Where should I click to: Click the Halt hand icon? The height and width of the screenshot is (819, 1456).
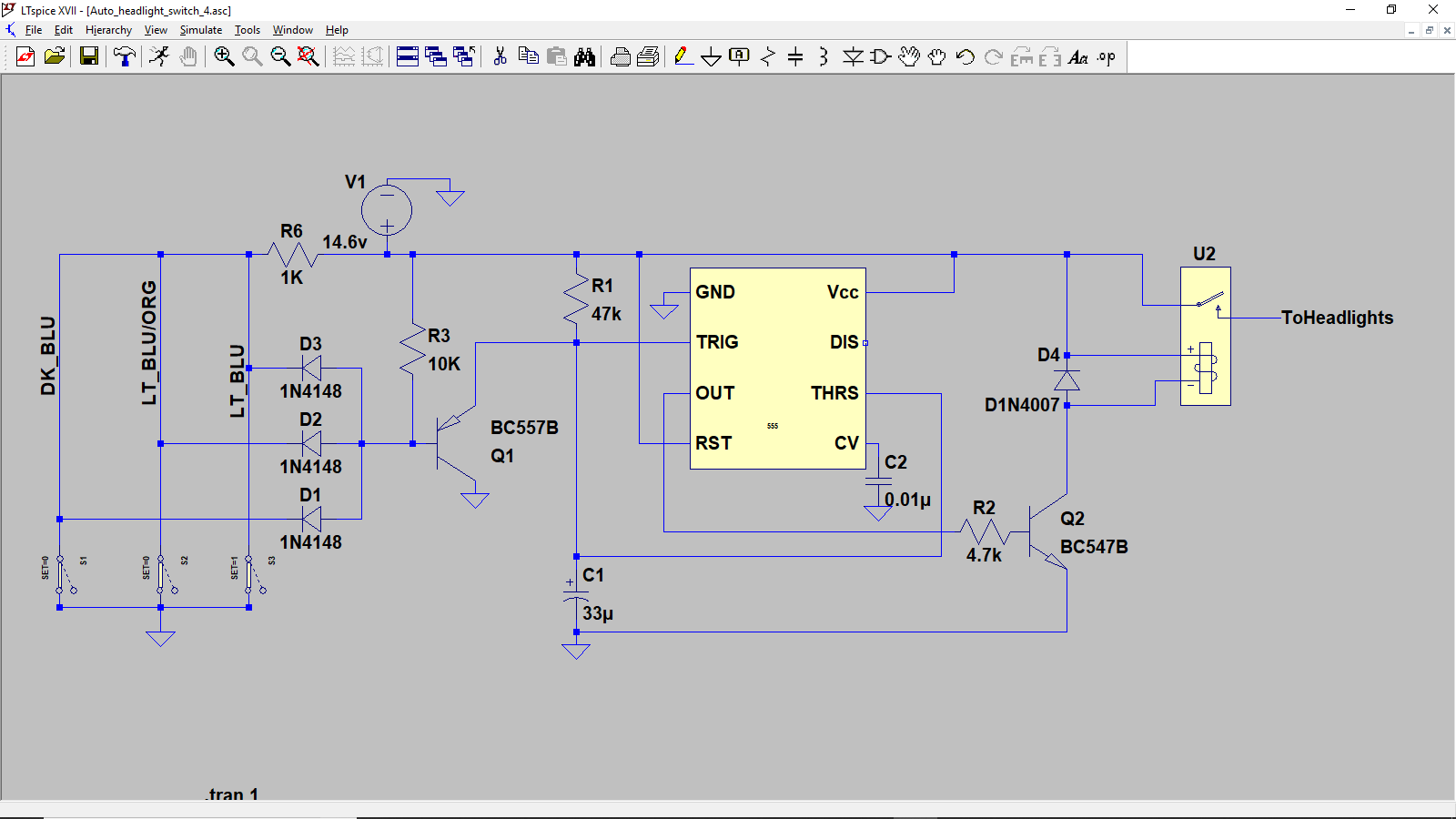coord(188,57)
